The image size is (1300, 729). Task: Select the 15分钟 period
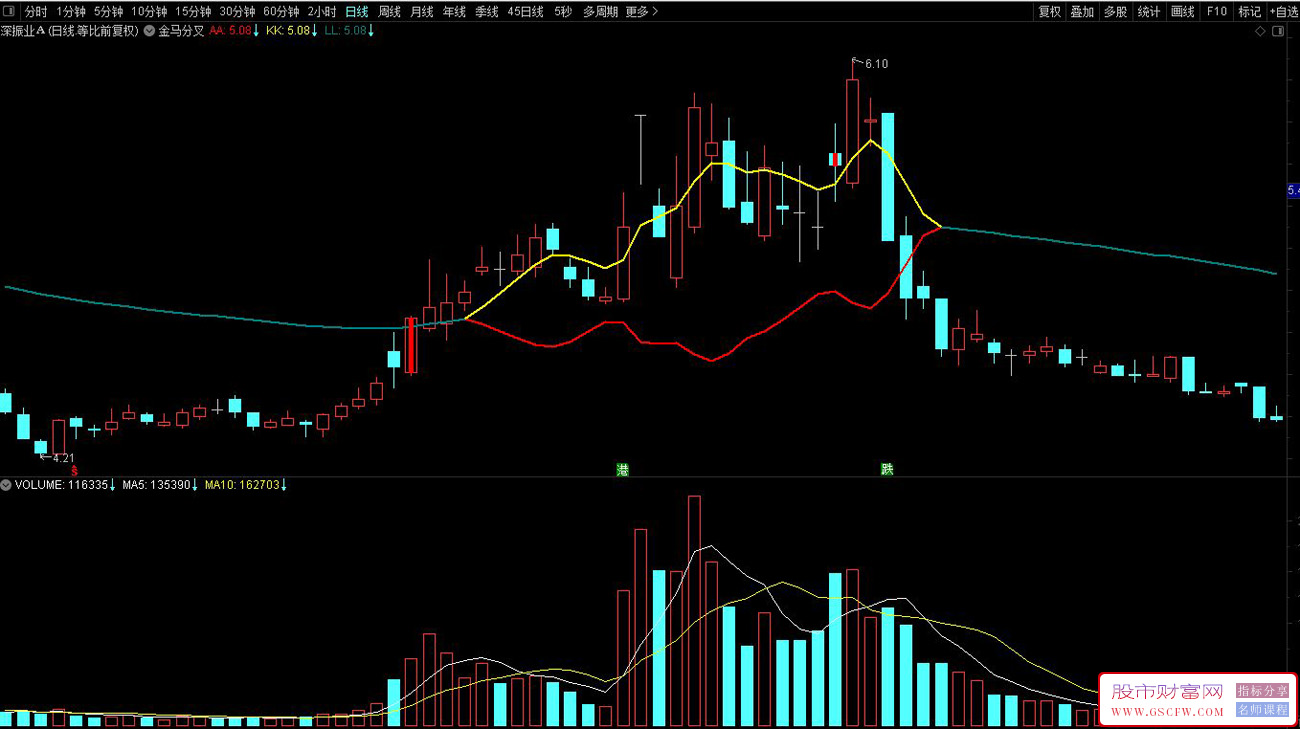(x=193, y=12)
